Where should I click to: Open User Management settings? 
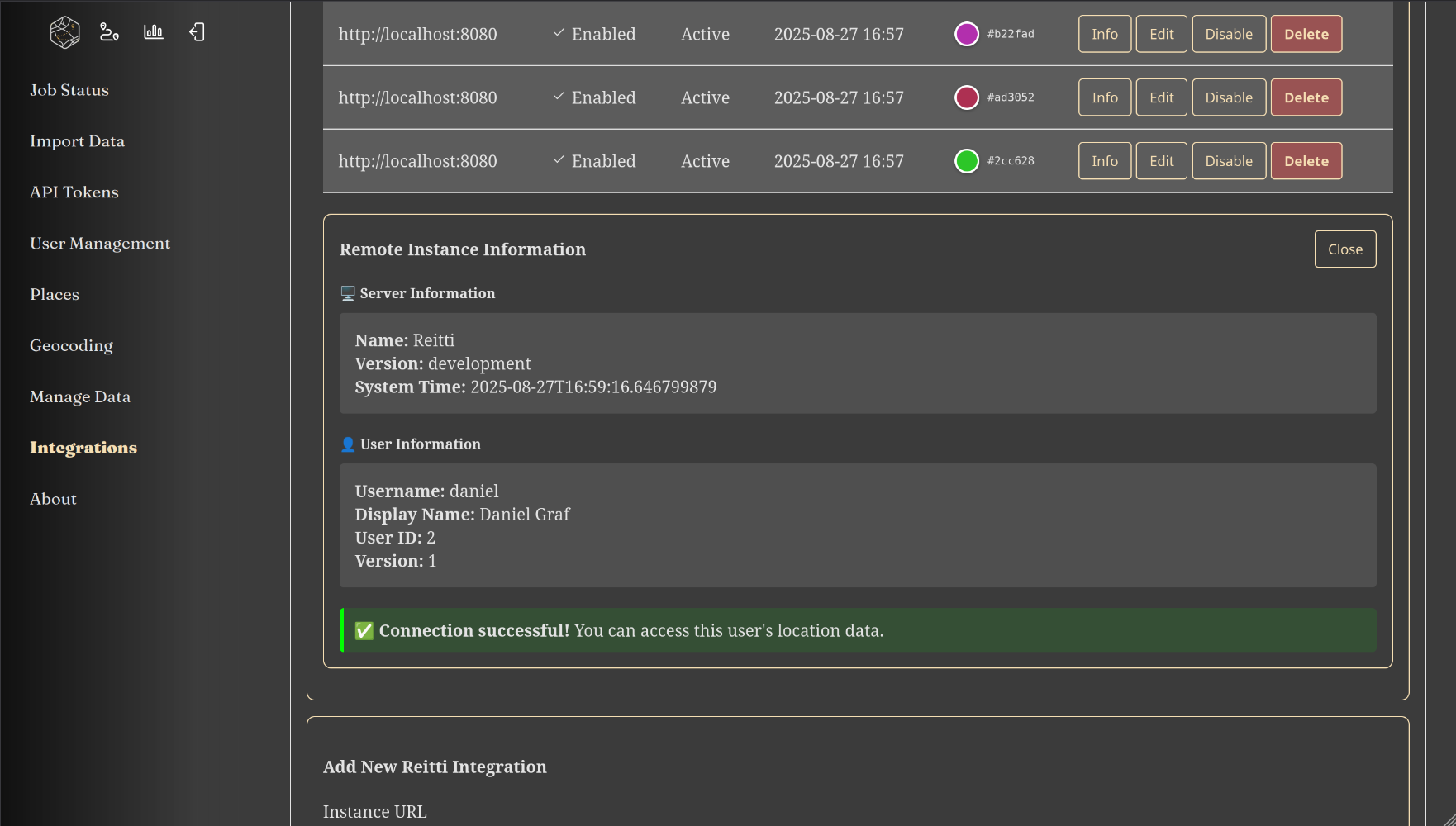click(100, 244)
